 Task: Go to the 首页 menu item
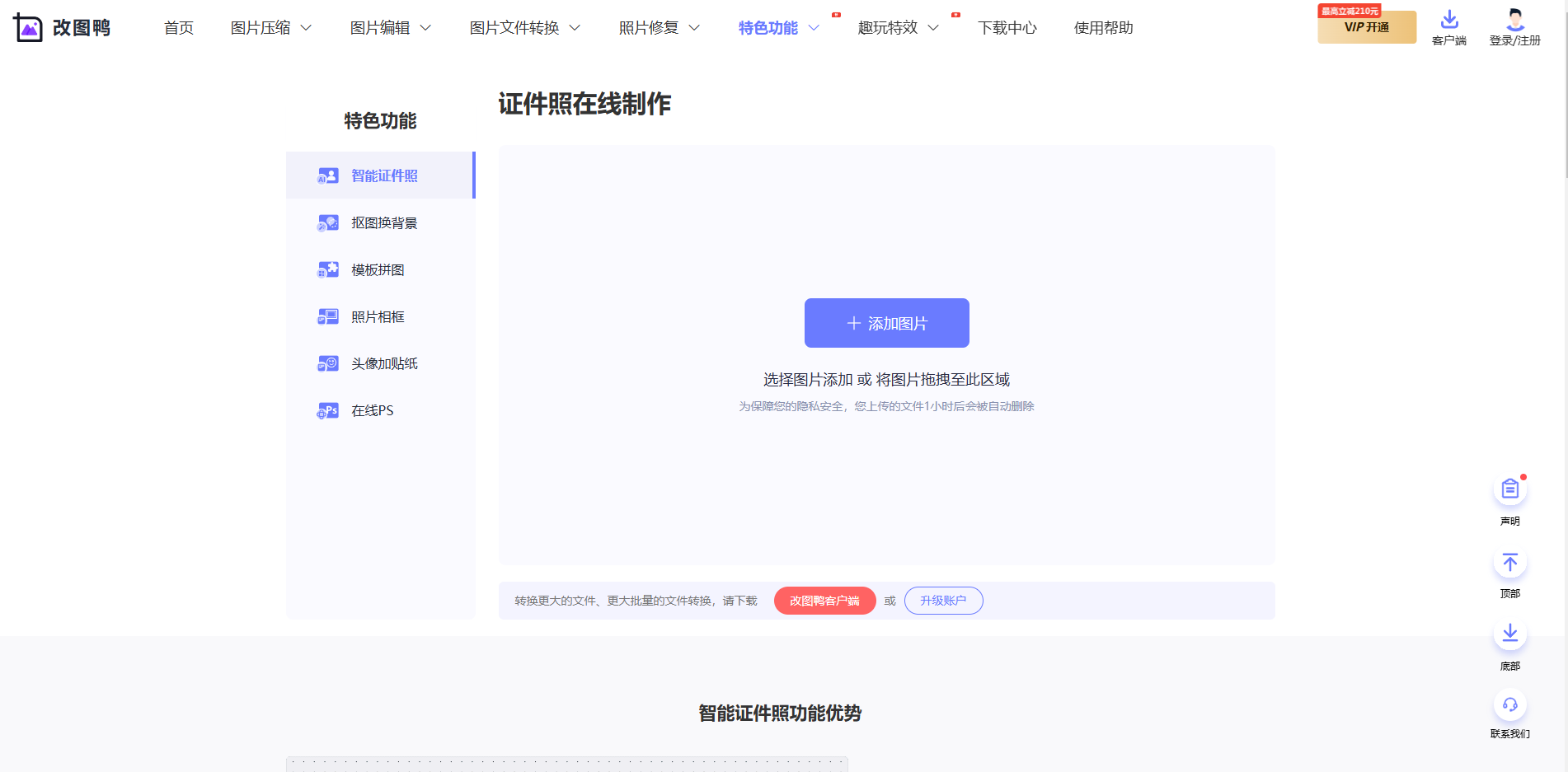coord(178,27)
